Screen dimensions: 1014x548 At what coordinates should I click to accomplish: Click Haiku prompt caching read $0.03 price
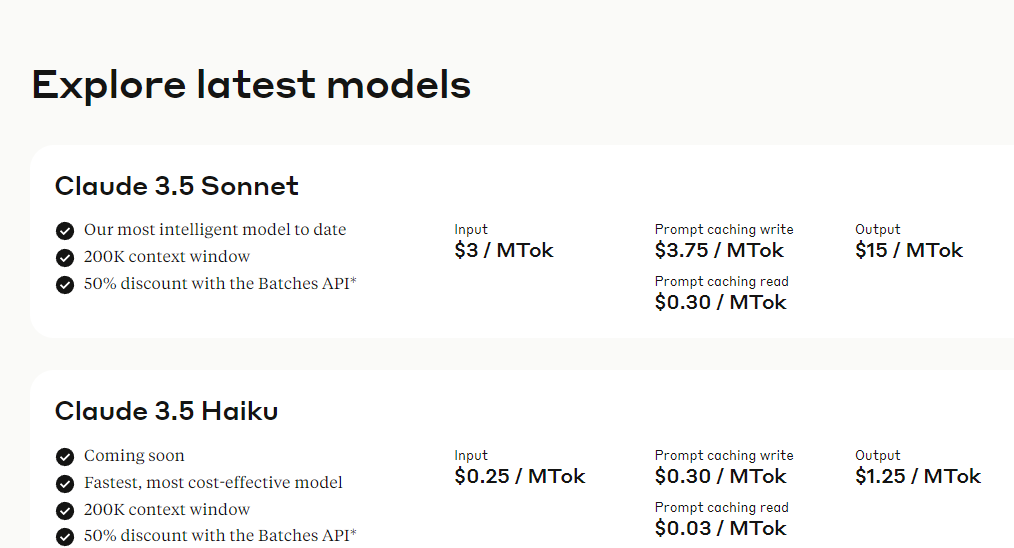coord(720,528)
